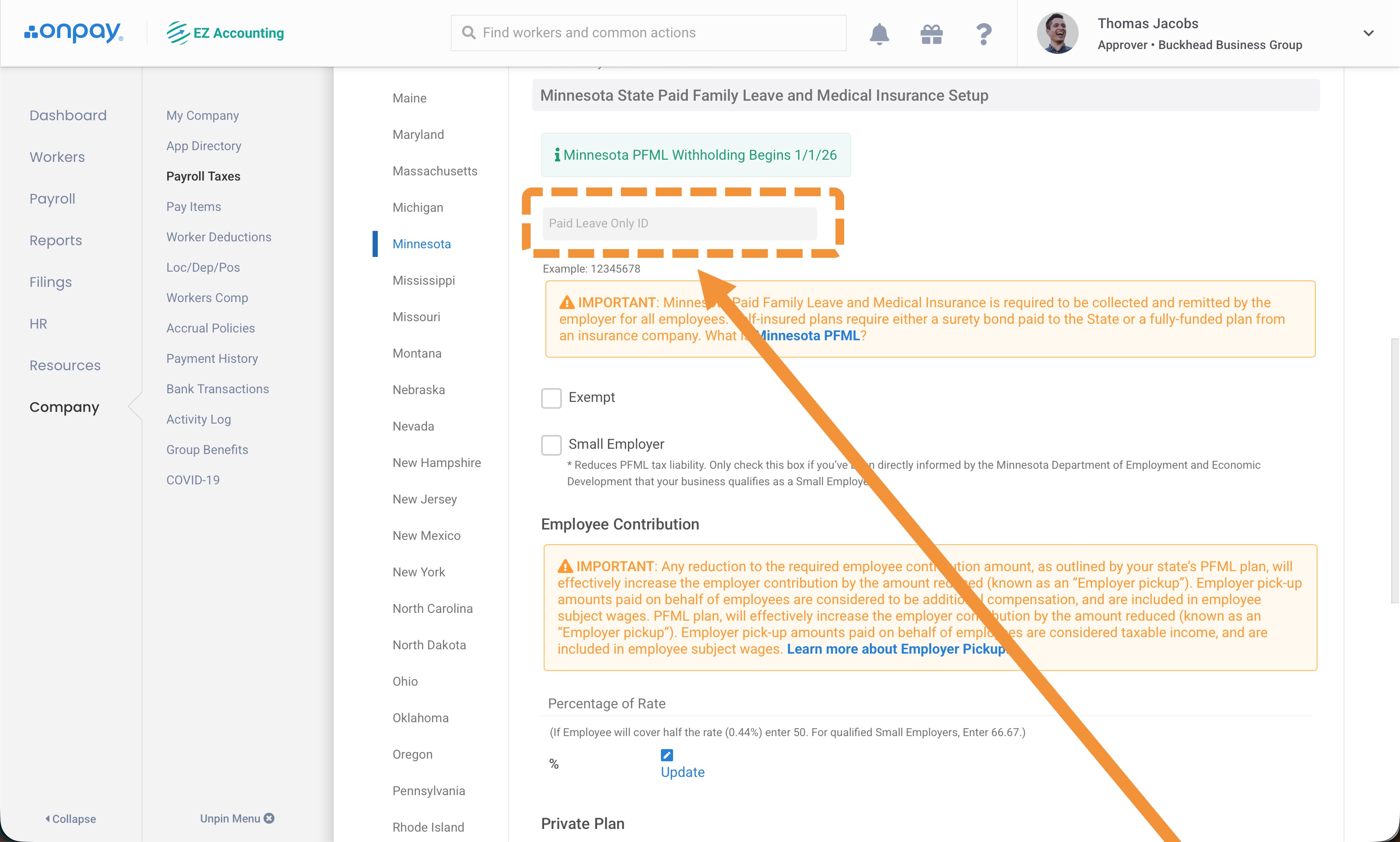Click the Update pencil edit icon
The width and height of the screenshot is (1400, 842).
[667, 755]
